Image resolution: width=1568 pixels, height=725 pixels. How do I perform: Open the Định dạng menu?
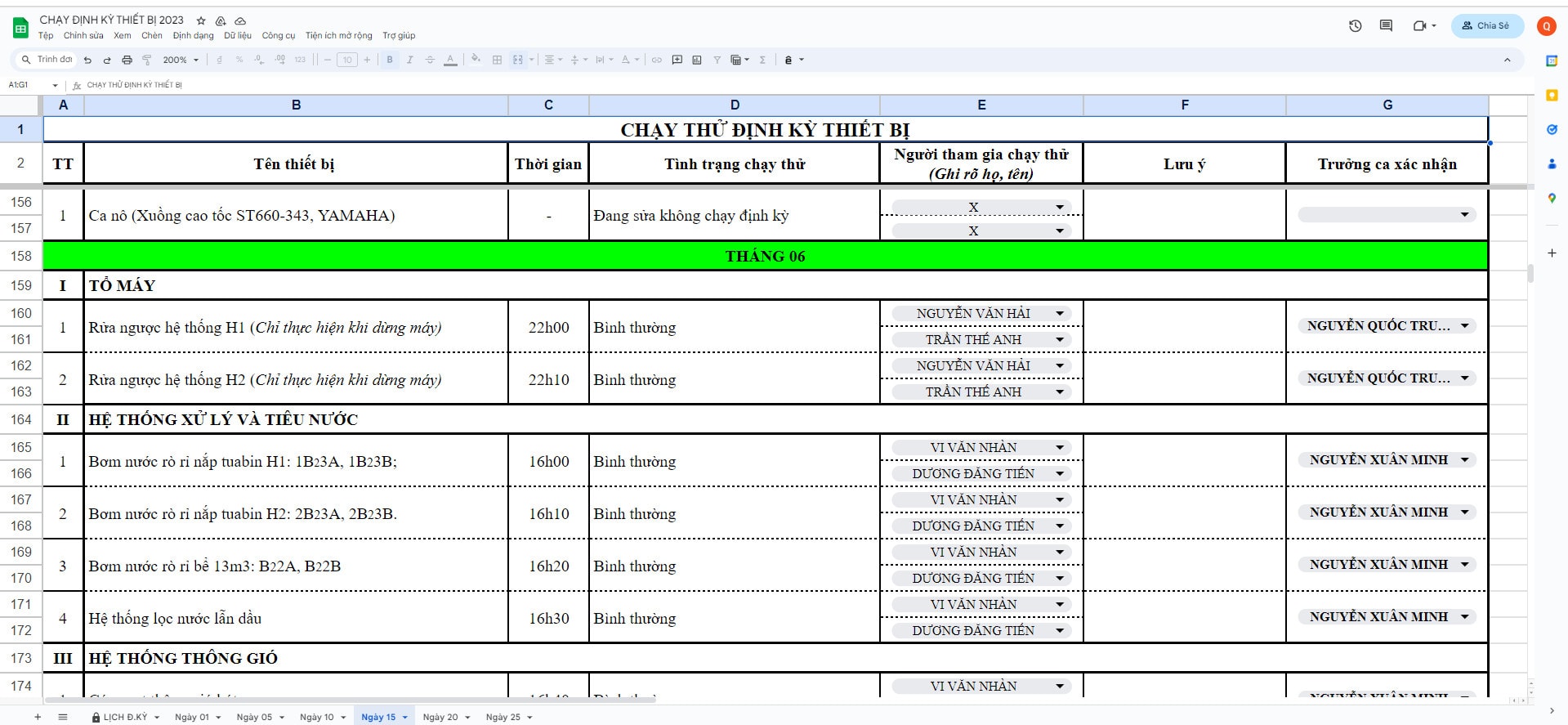[193, 36]
